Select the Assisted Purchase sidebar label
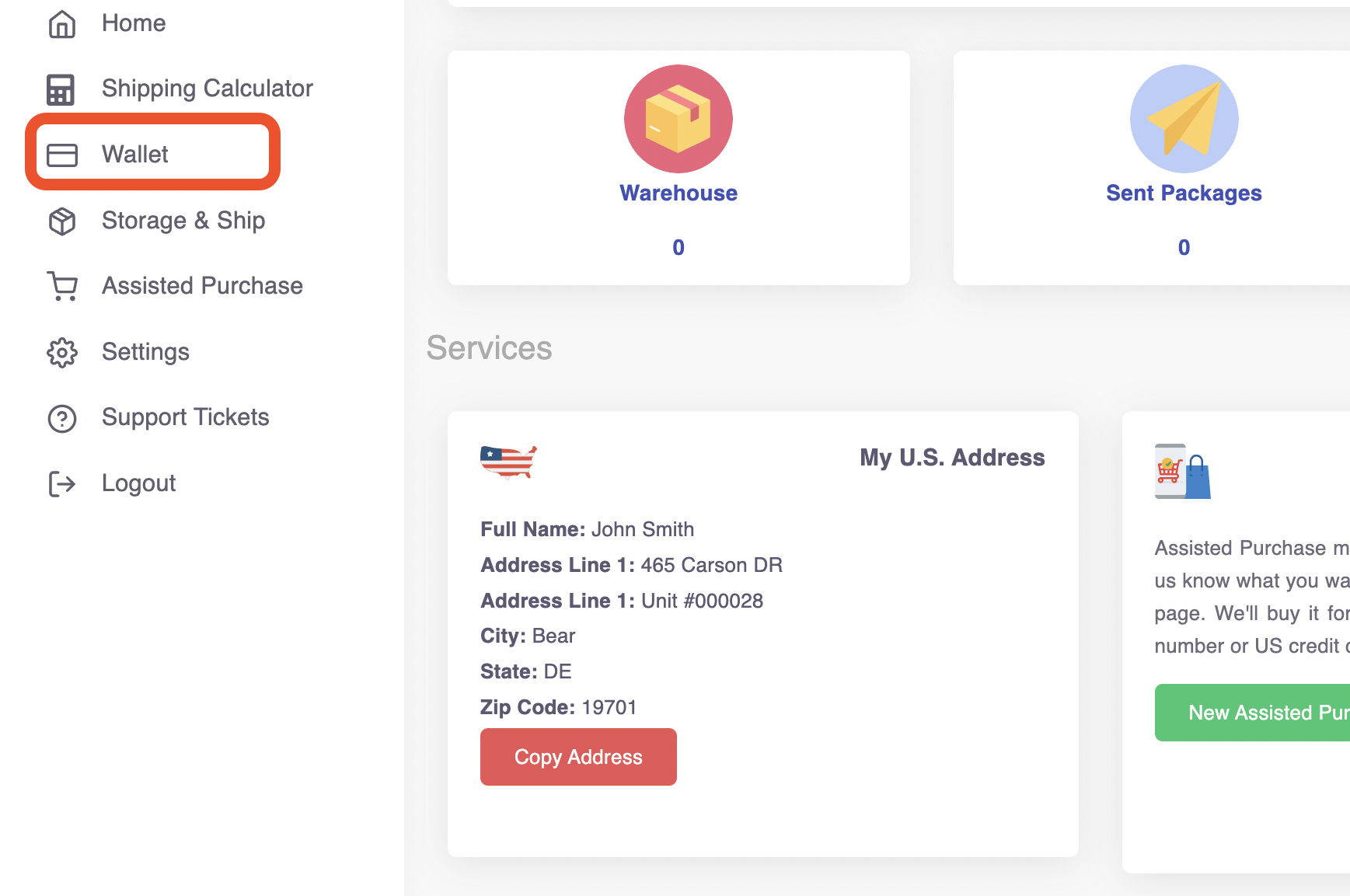 pos(202,286)
